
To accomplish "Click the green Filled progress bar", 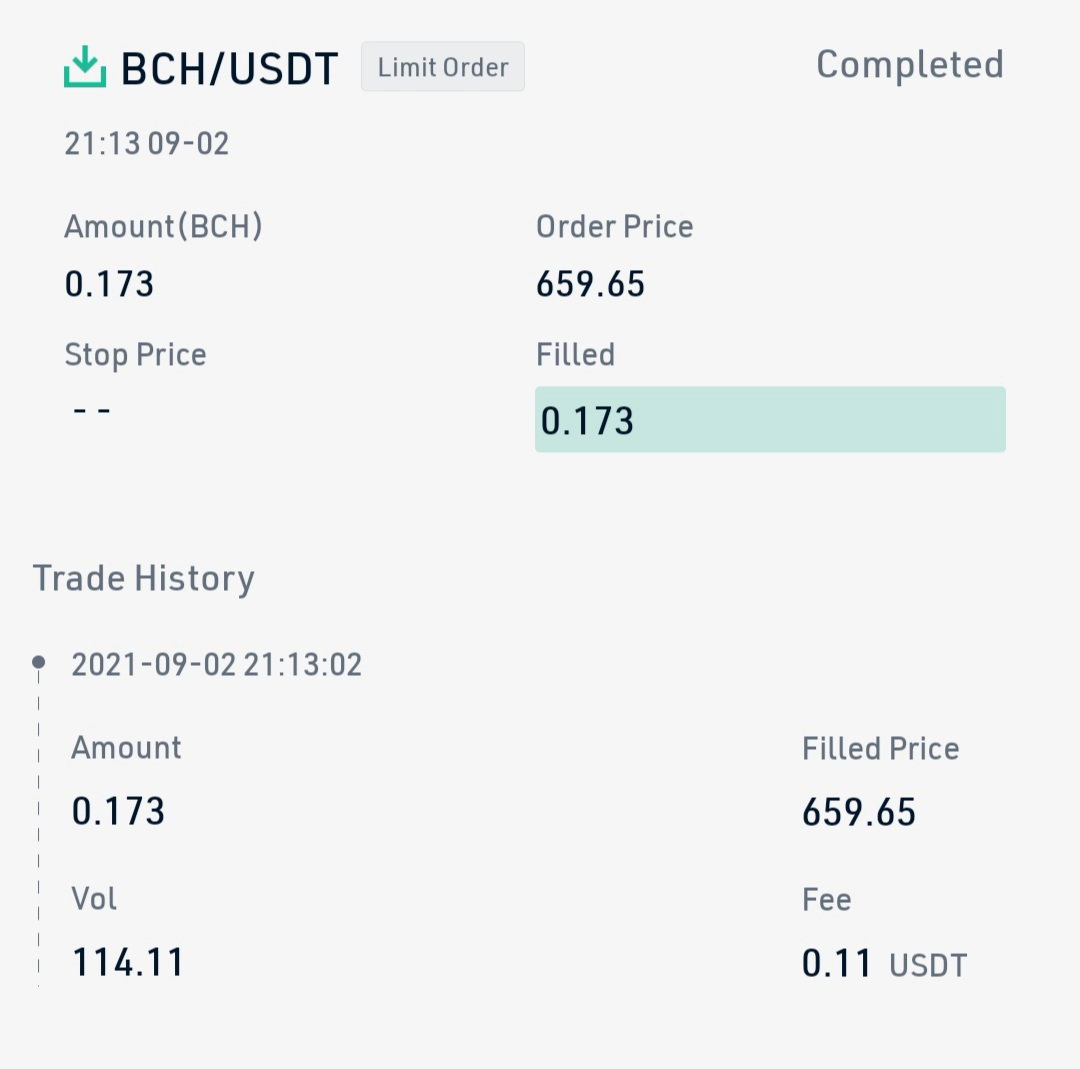I will 770,419.
